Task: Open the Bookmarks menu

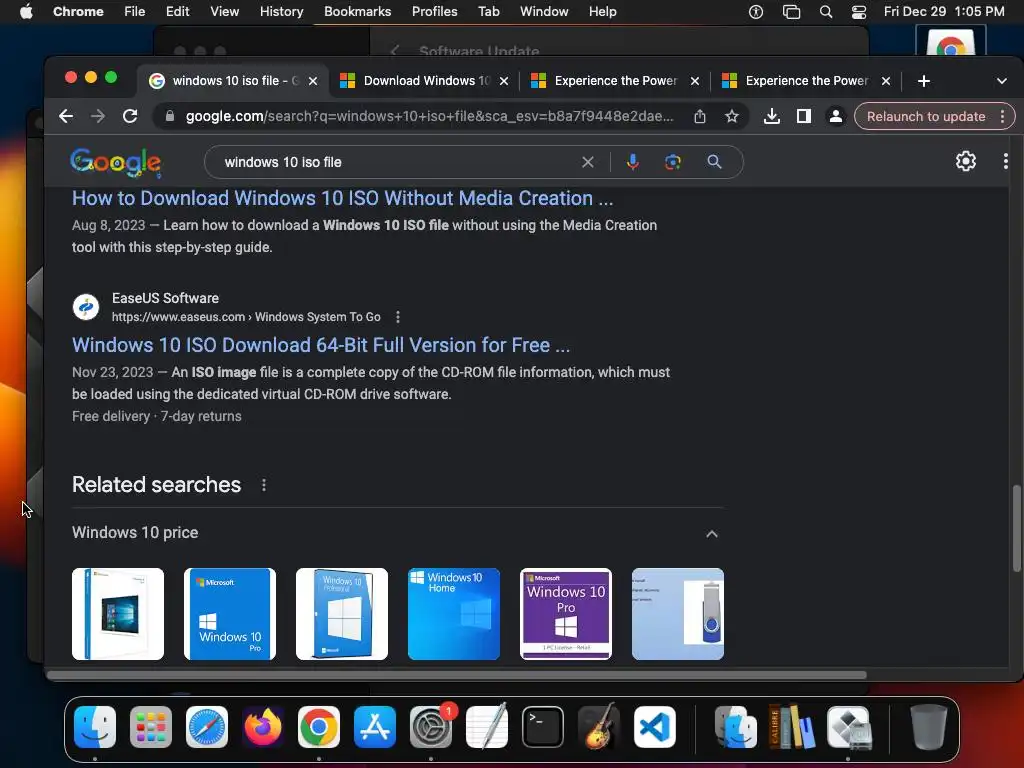Action: click(x=357, y=12)
